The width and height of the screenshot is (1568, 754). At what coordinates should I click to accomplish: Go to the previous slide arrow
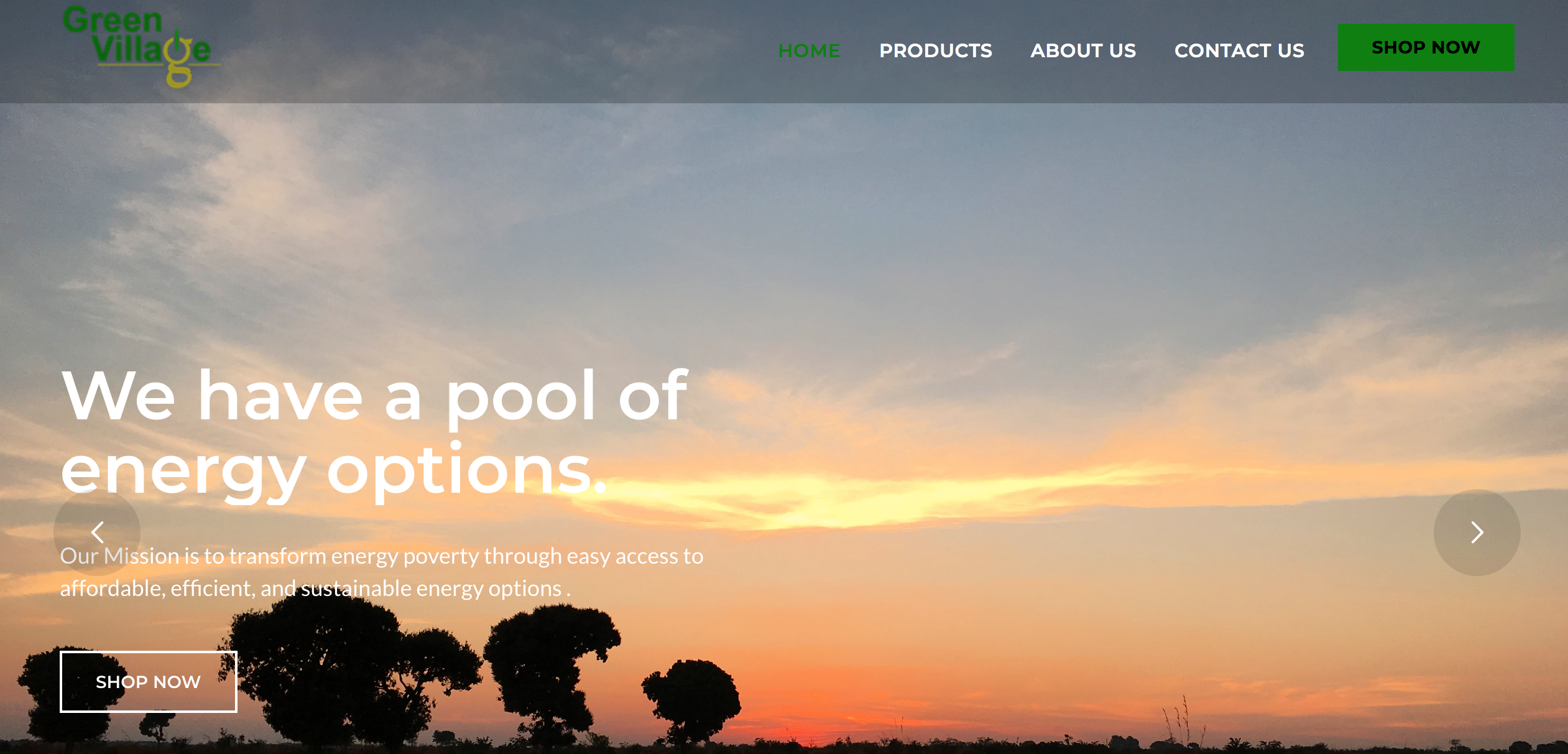point(98,532)
